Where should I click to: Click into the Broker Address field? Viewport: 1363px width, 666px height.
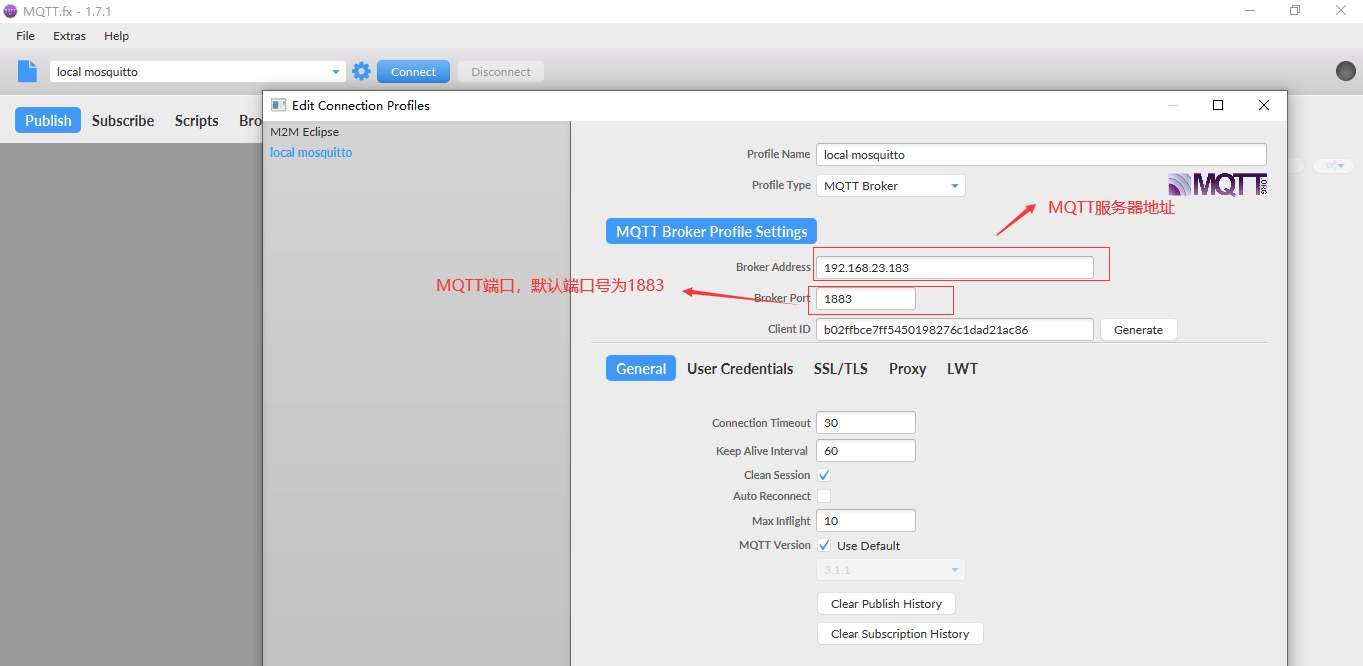coord(955,267)
